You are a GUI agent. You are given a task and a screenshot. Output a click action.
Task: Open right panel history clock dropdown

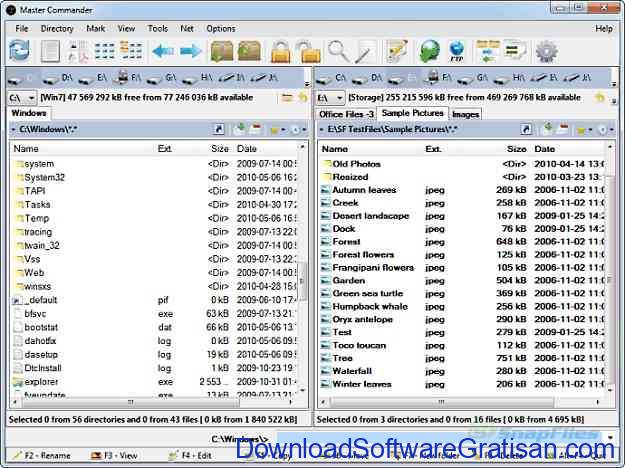coord(606,130)
